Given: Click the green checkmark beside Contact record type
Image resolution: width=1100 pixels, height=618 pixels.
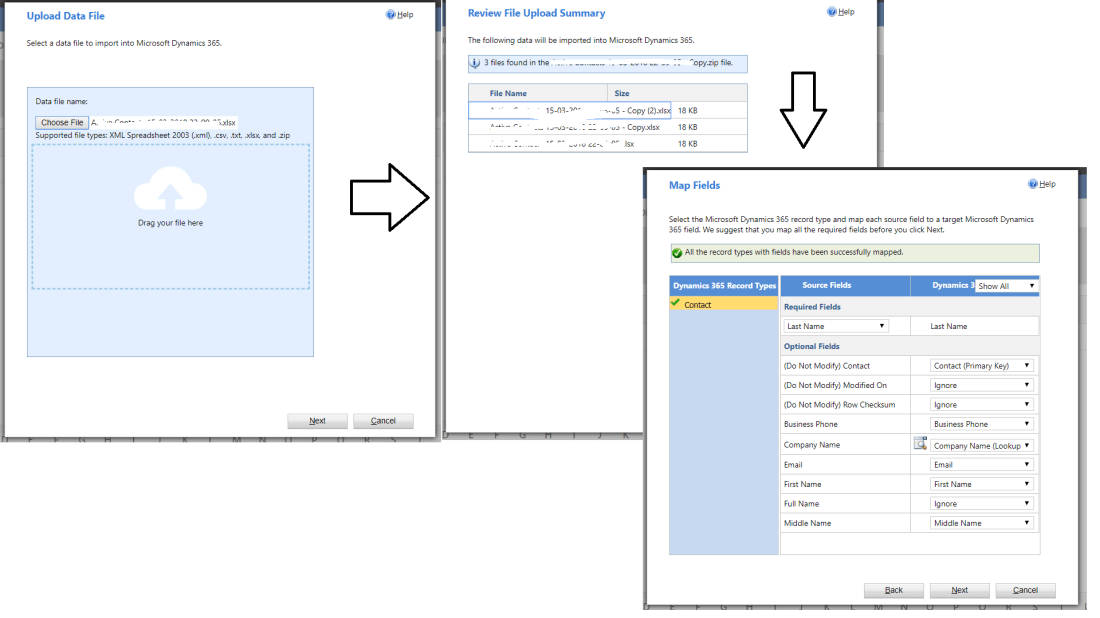Looking at the screenshot, I should tap(676, 303).
